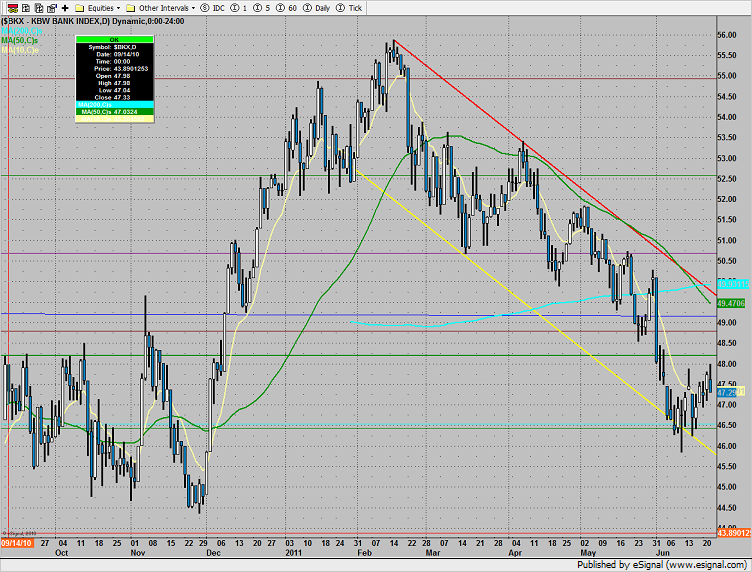Click the Dec month label on time axis
Screen dimensions: 752x572
[x=213, y=553]
